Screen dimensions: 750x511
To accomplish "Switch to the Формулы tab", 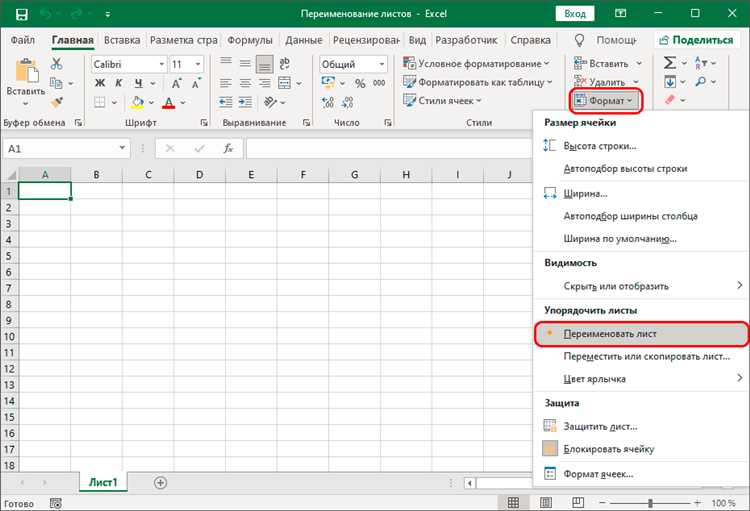I will pos(250,40).
